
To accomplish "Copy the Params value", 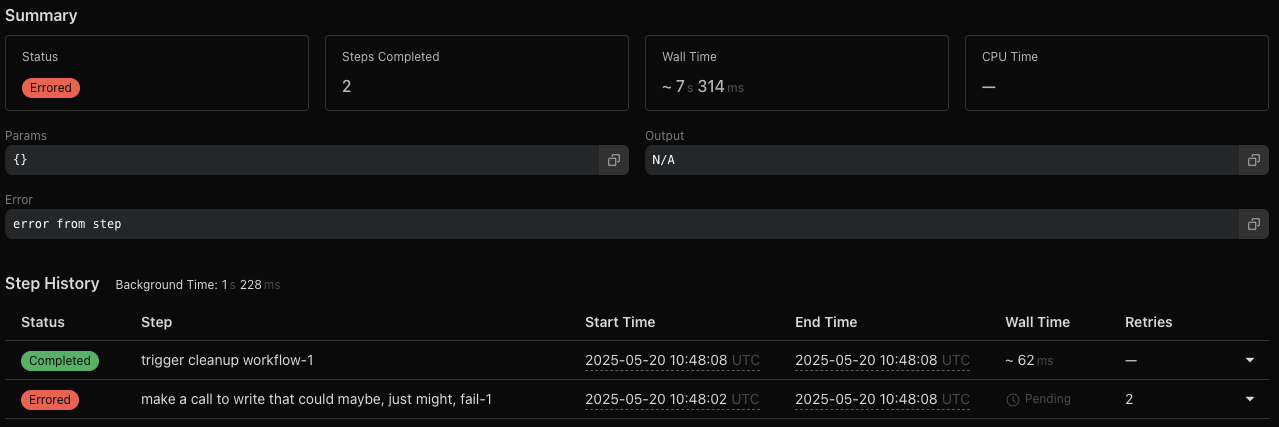I will pos(614,160).
